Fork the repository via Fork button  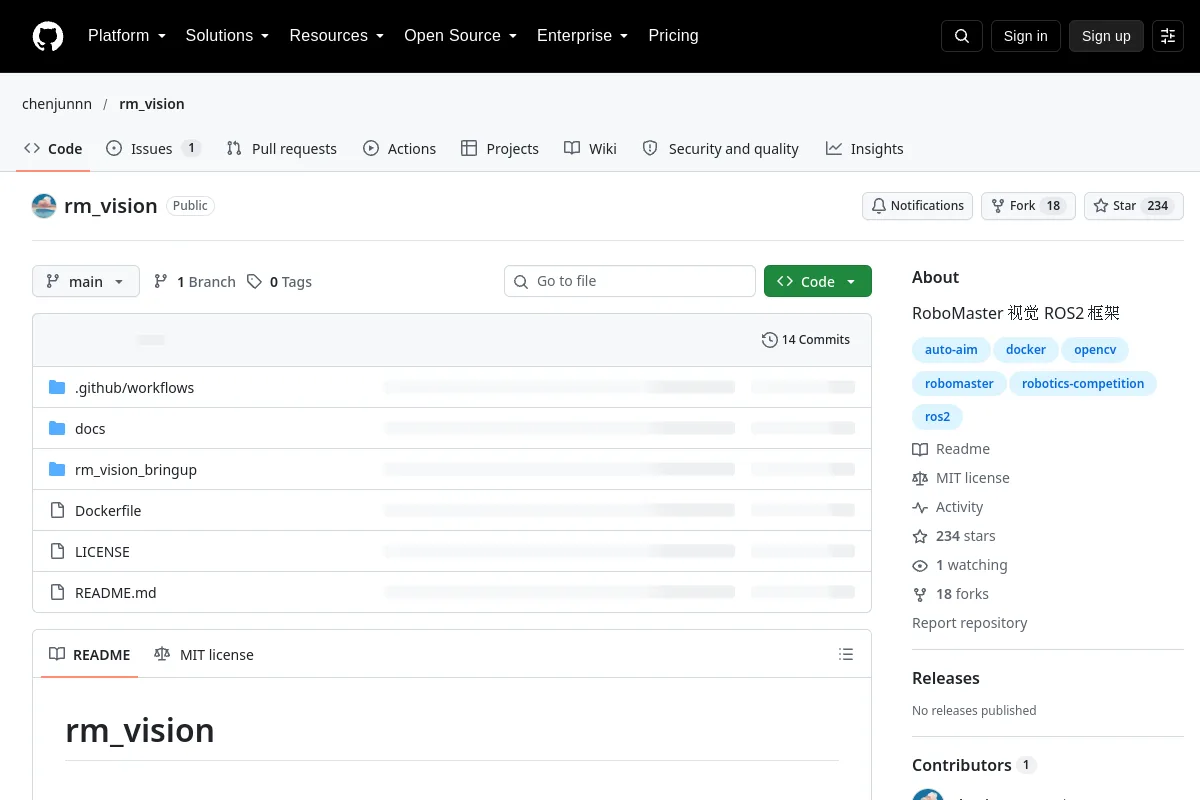(1028, 206)
